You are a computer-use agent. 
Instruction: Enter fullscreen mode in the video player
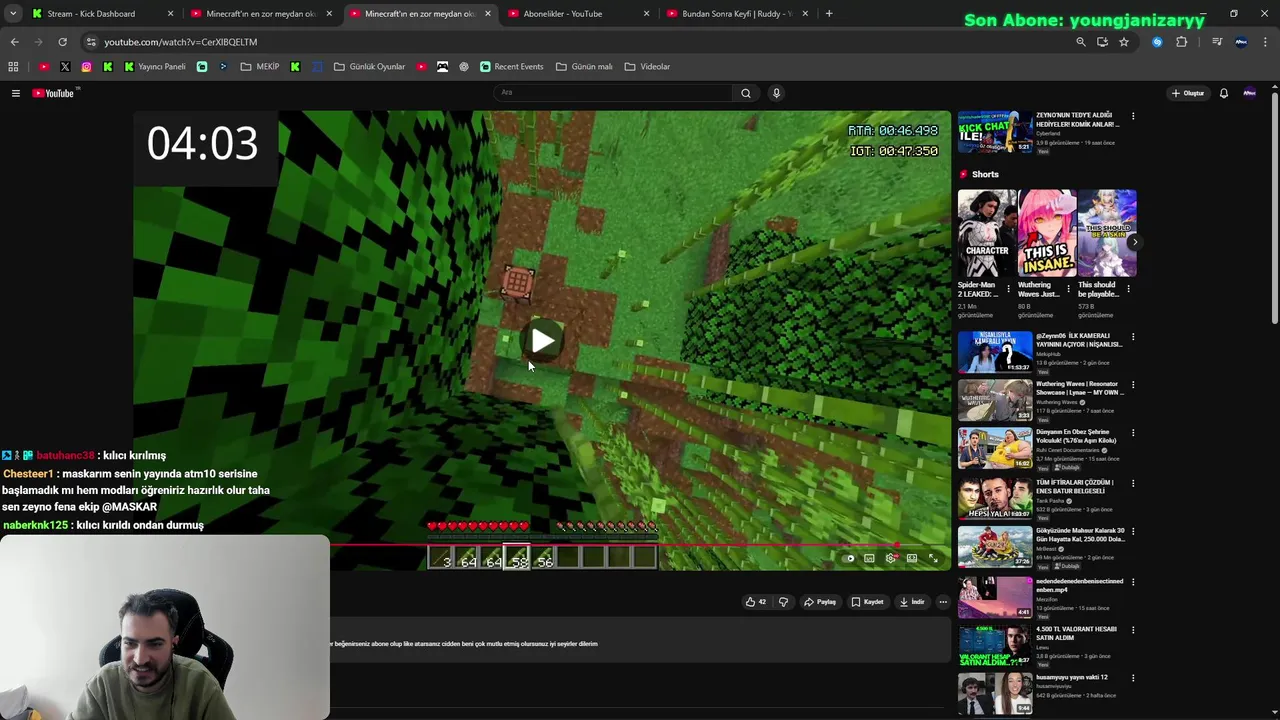[x=933, y=558]
